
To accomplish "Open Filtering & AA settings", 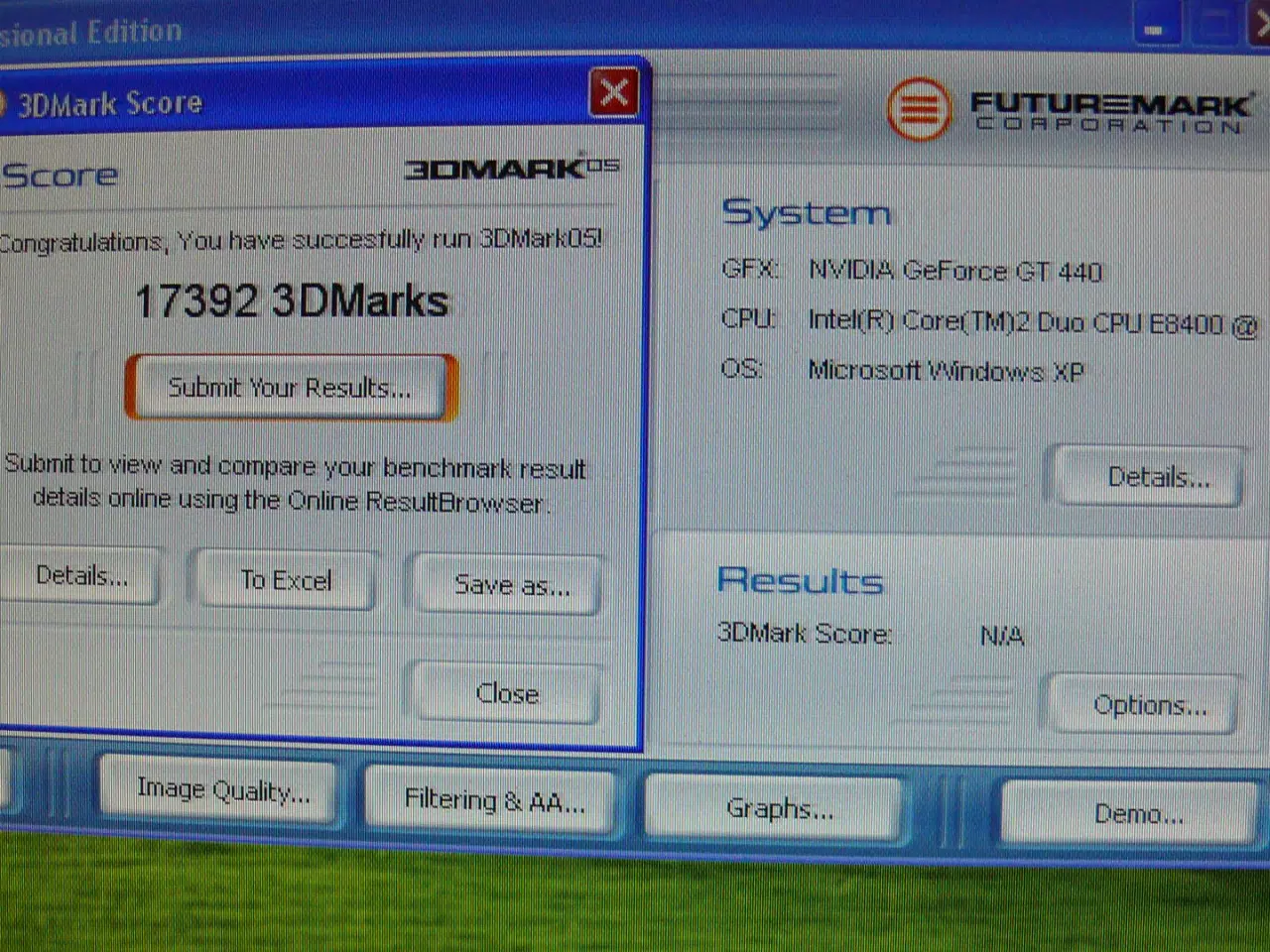I will [x=493, y=799].
